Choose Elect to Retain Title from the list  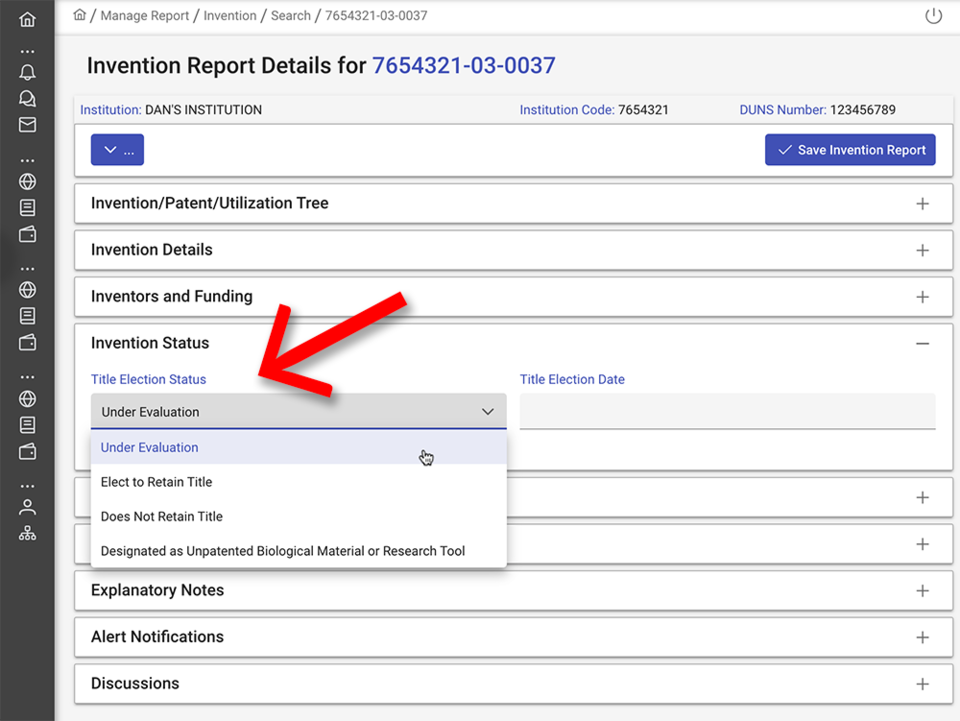point(156,481)
